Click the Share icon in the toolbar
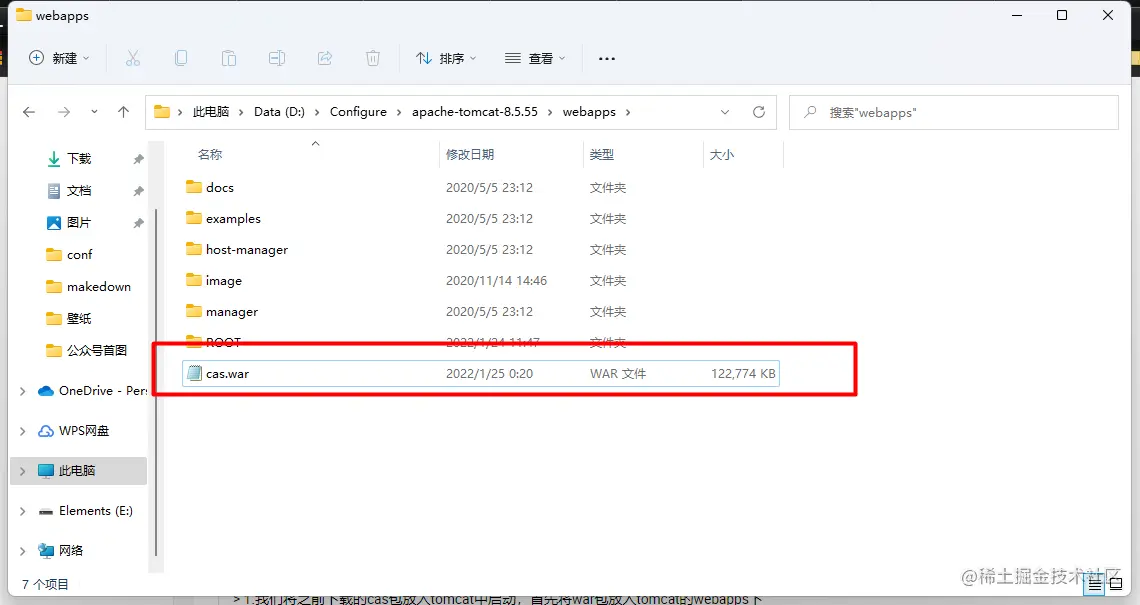Viewport: 1140px width, 605px height. coord(325,58)
